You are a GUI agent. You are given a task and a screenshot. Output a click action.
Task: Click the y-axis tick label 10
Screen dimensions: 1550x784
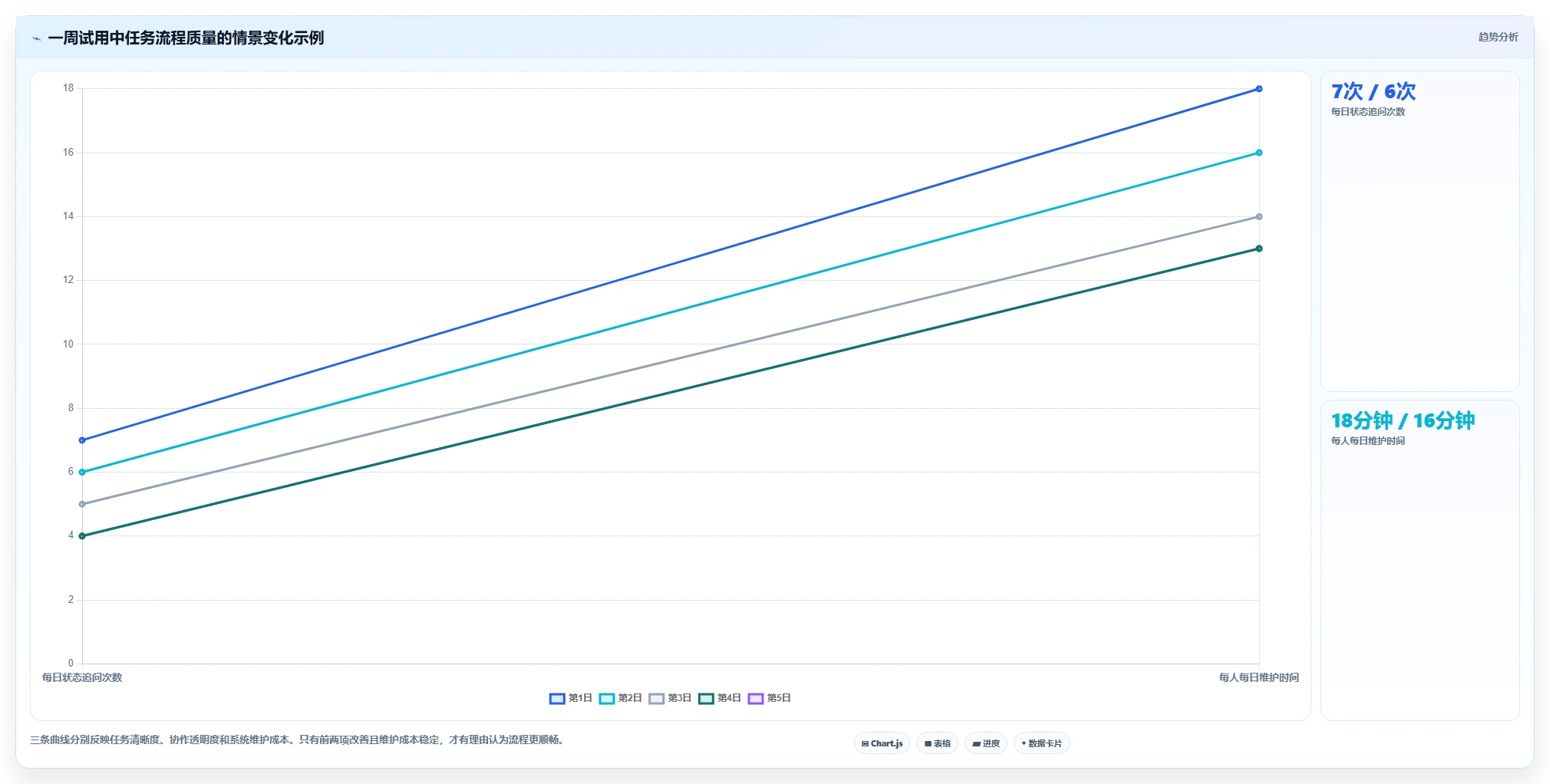tap(68, 344)
